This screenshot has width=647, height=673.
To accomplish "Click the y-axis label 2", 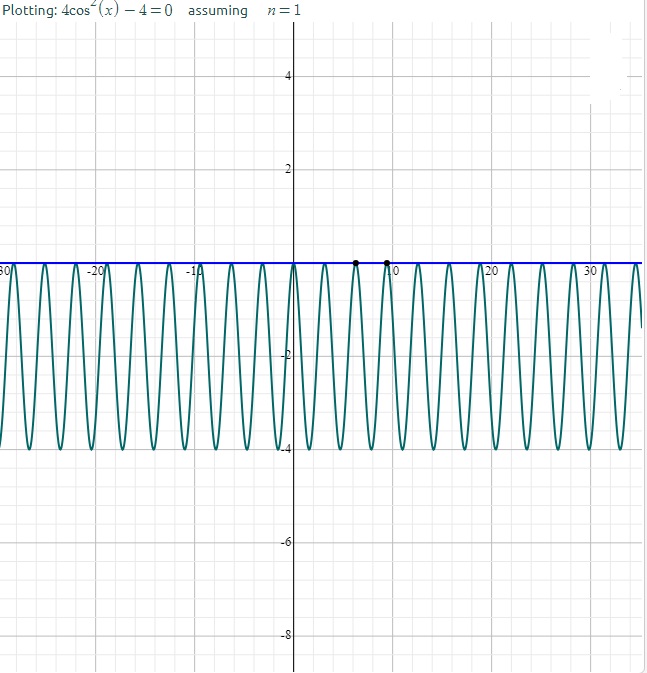I will (287, 169).
